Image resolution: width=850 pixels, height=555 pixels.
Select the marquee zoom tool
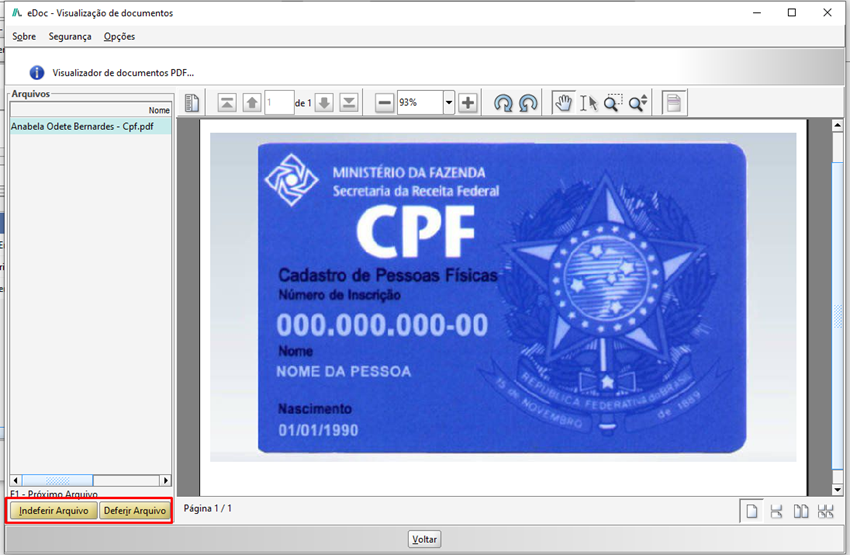[613, 102]
